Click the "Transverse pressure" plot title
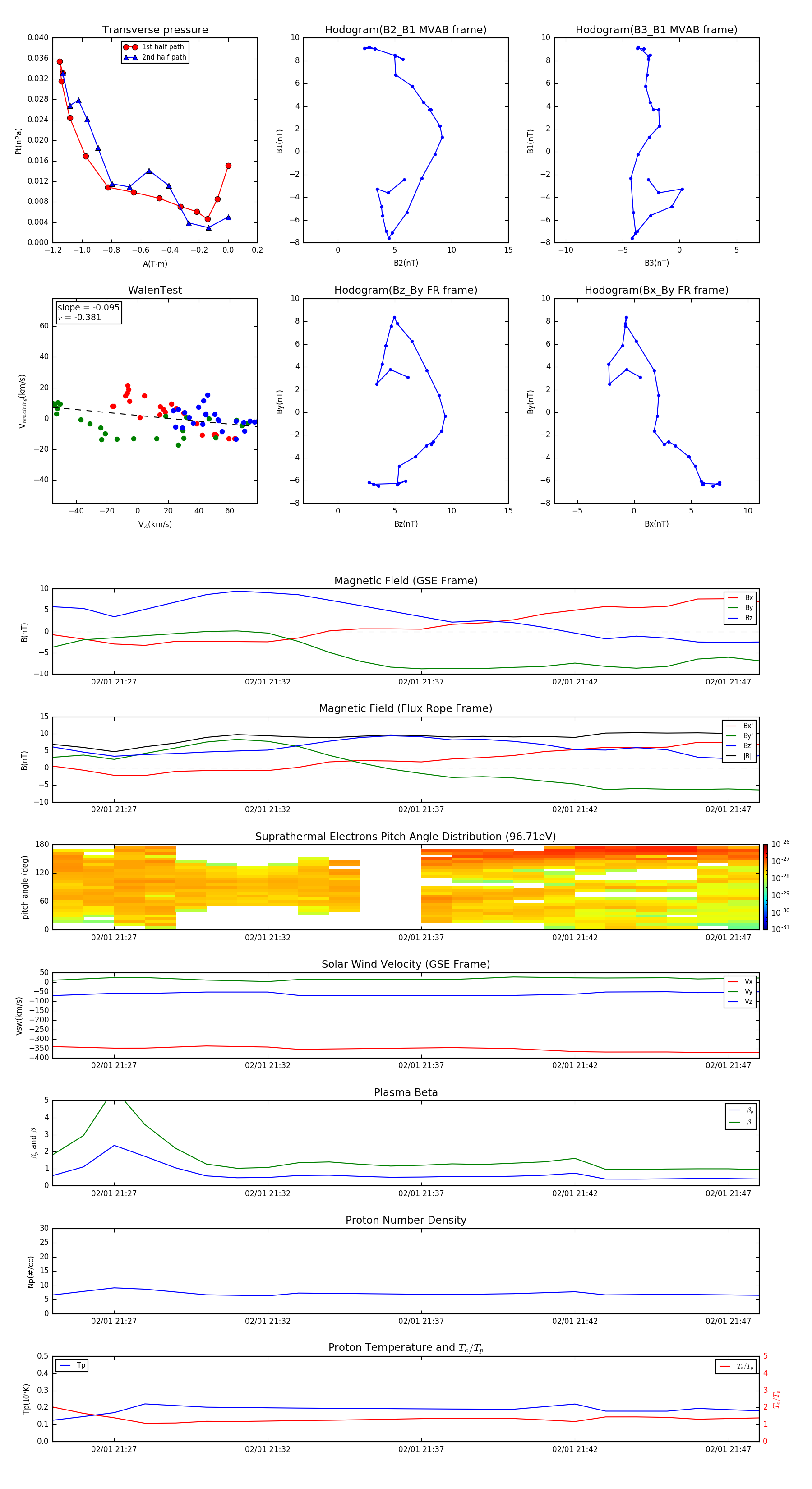This screenshot has width=812, height=1489. (x=155, y=30)
